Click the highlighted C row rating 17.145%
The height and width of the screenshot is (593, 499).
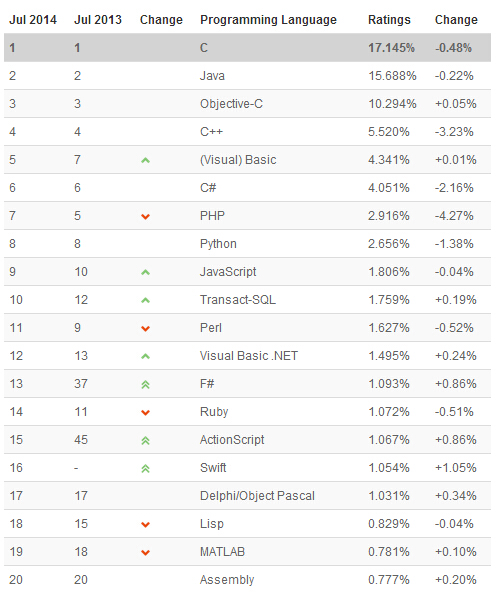pos(391,48)
